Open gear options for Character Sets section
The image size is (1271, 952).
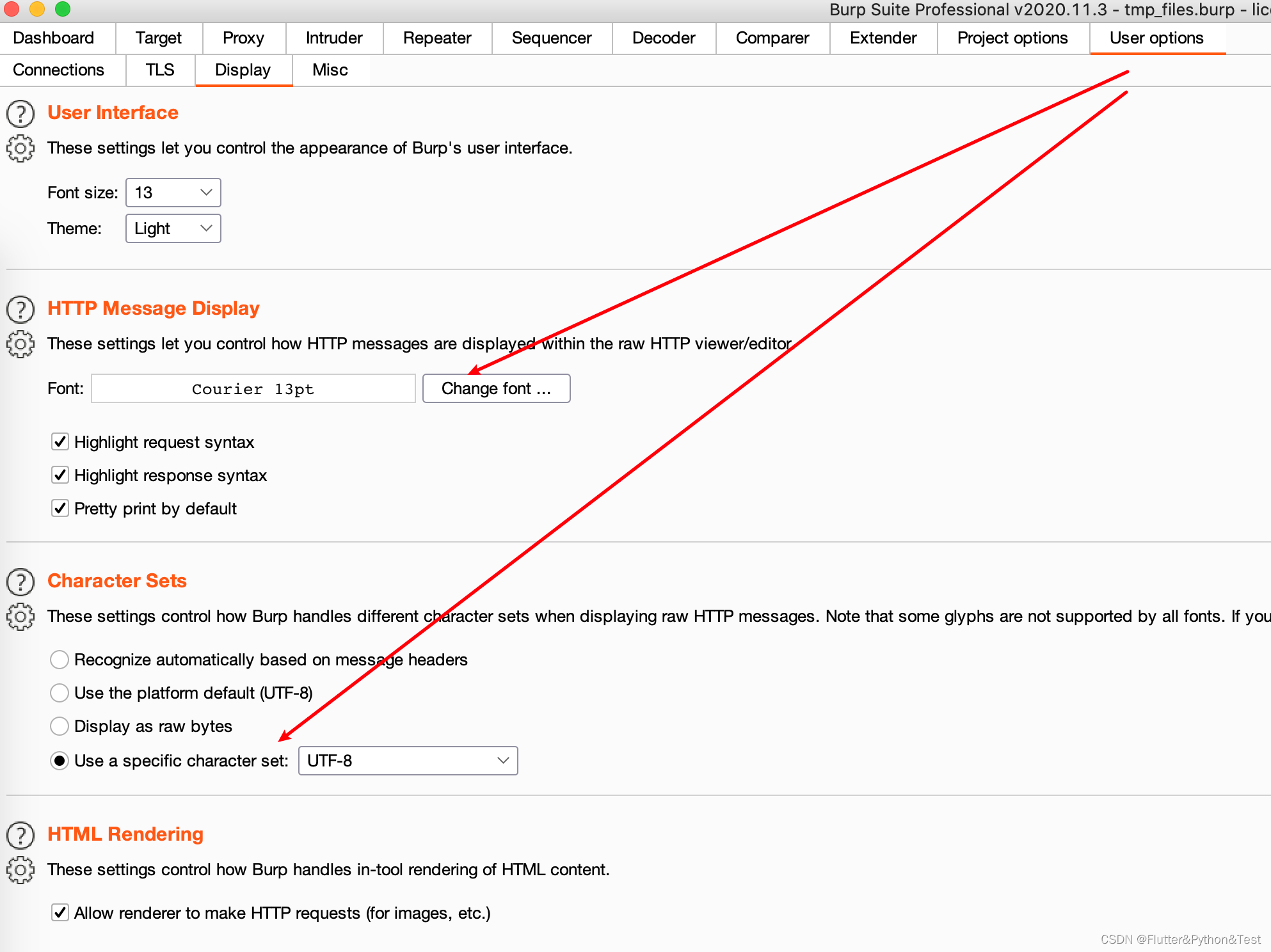(20, 617)
